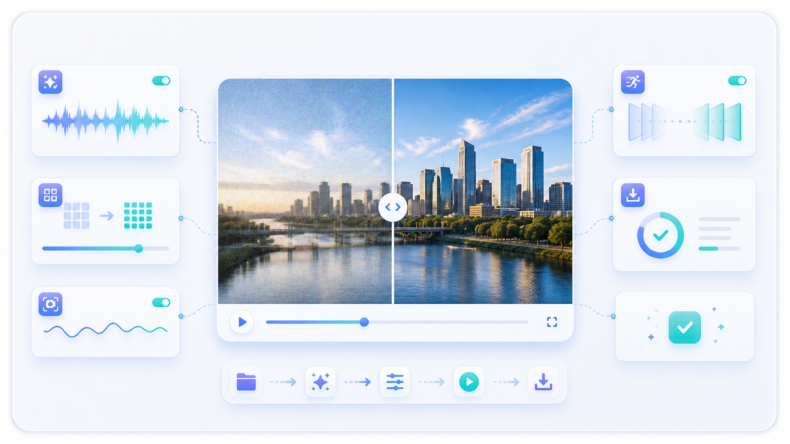Open the folder icon in the workflow bar
790x444 pixels.
pos(246,382)
